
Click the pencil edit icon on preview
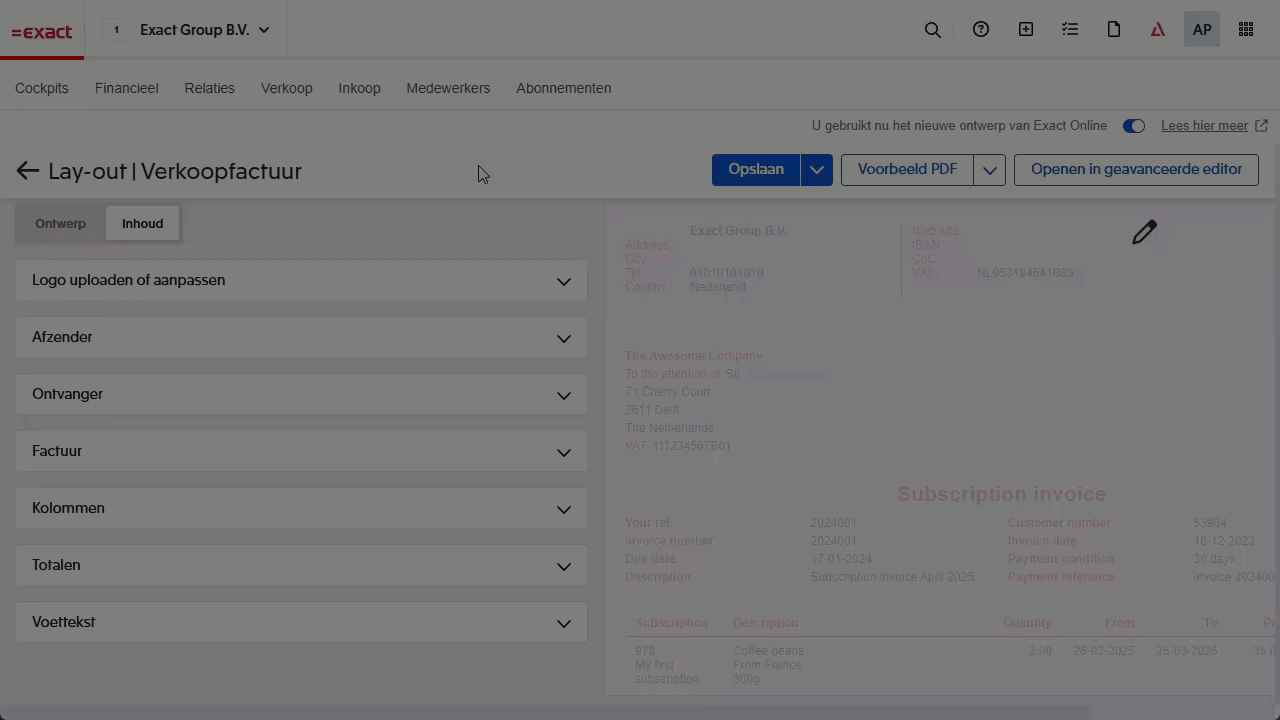click(1144, 232)
